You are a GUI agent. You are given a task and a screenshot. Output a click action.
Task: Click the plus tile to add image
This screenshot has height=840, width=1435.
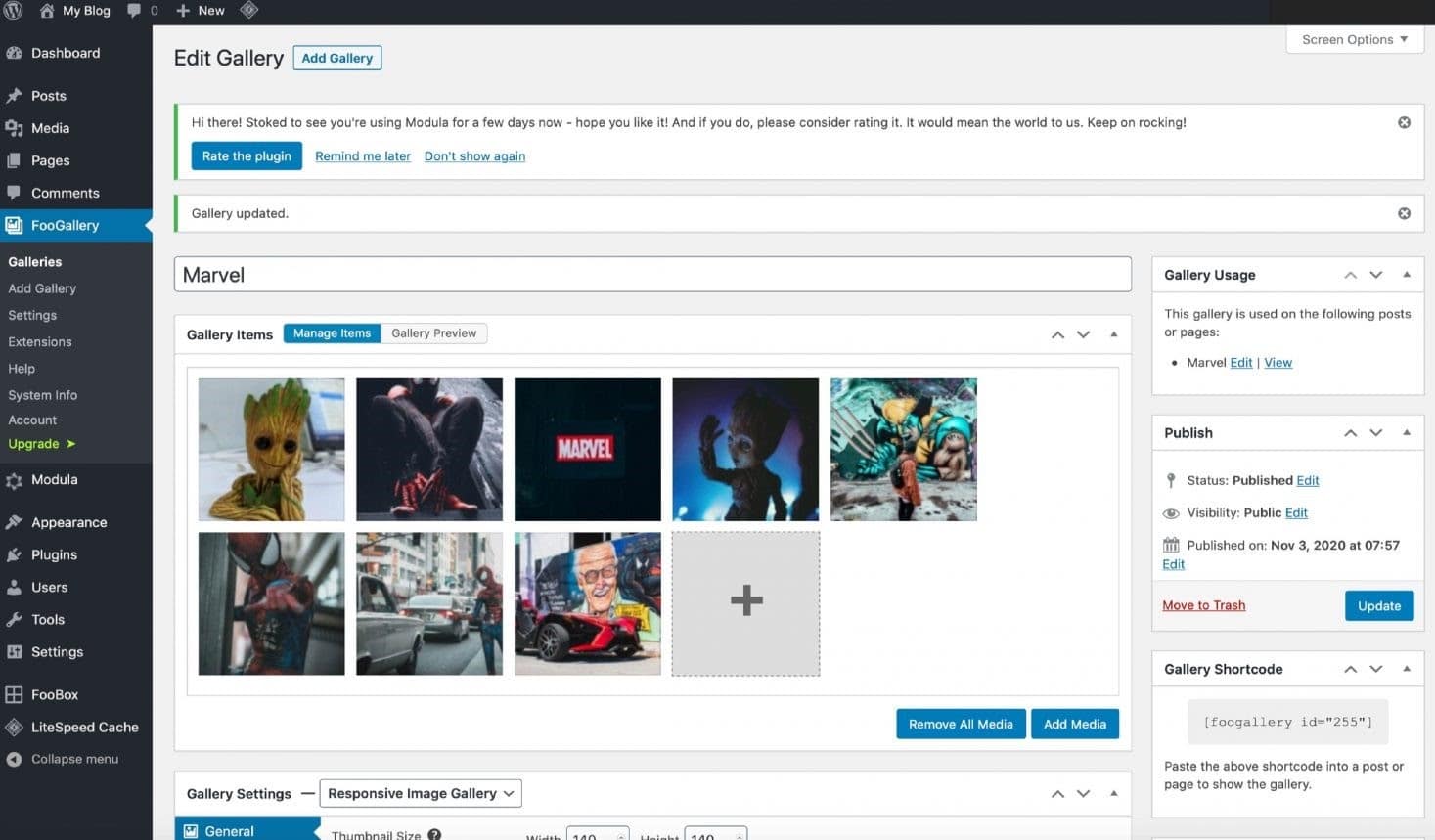click(x=745, y=603)
